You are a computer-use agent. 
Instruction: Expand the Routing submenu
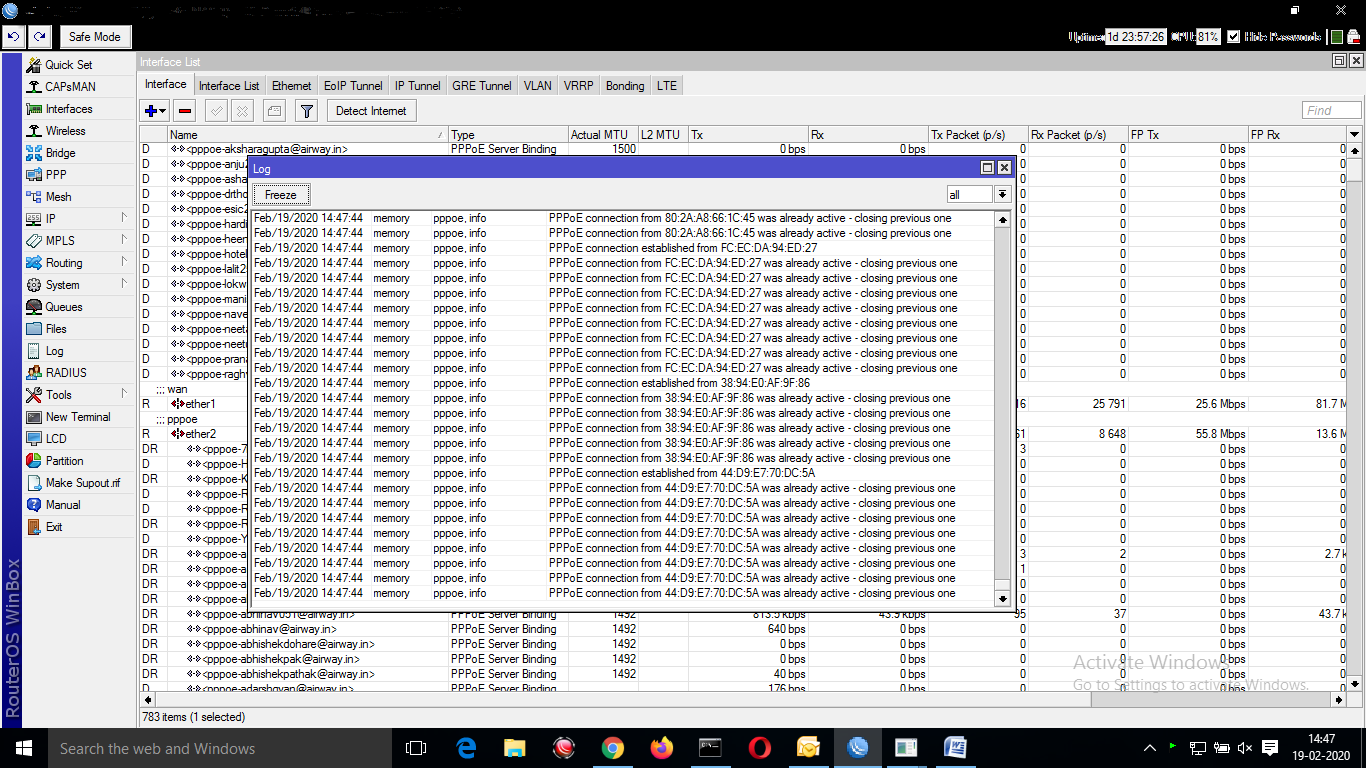point(124,261)
